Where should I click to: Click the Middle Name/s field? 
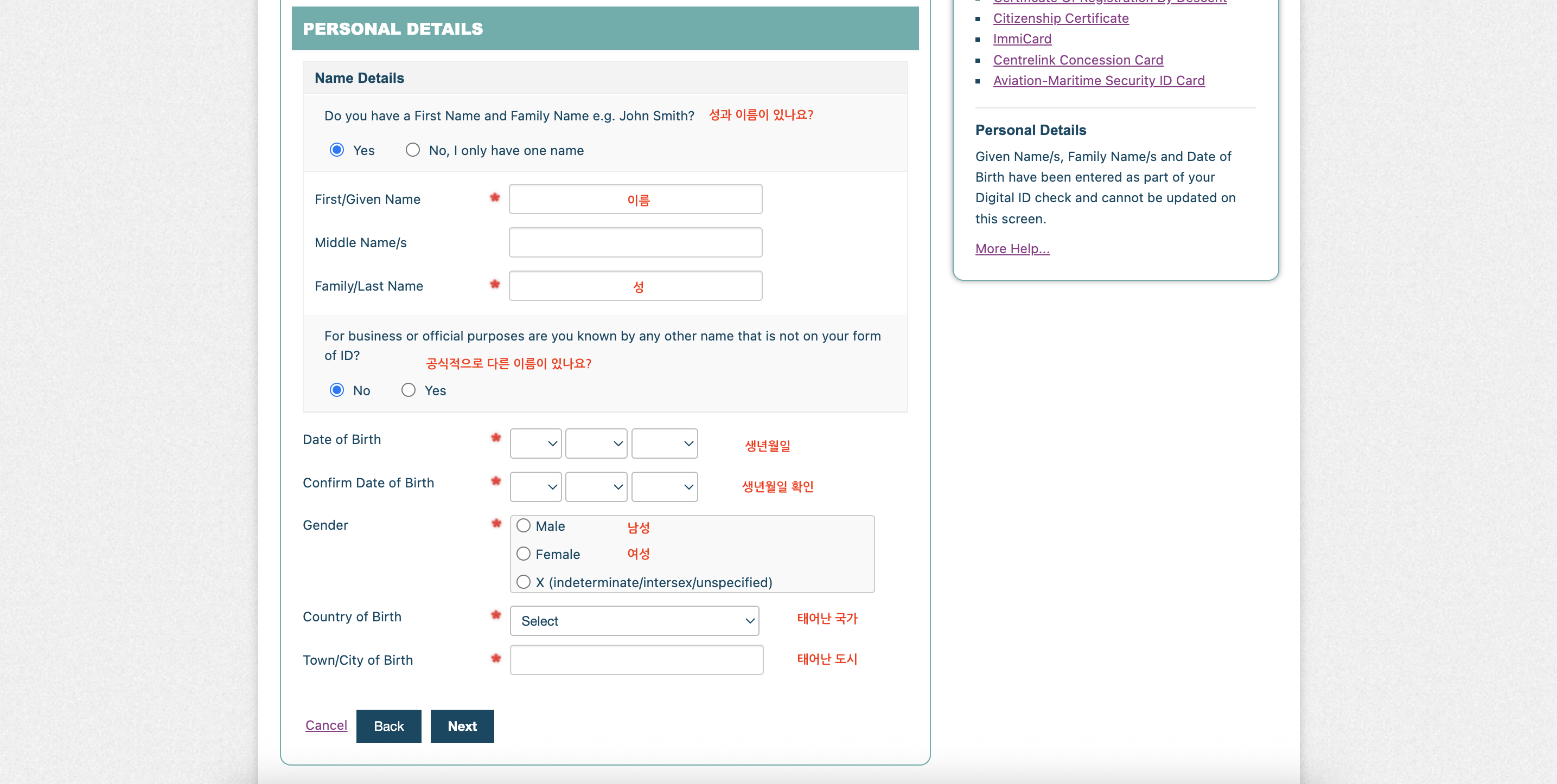tap(635, 242)
